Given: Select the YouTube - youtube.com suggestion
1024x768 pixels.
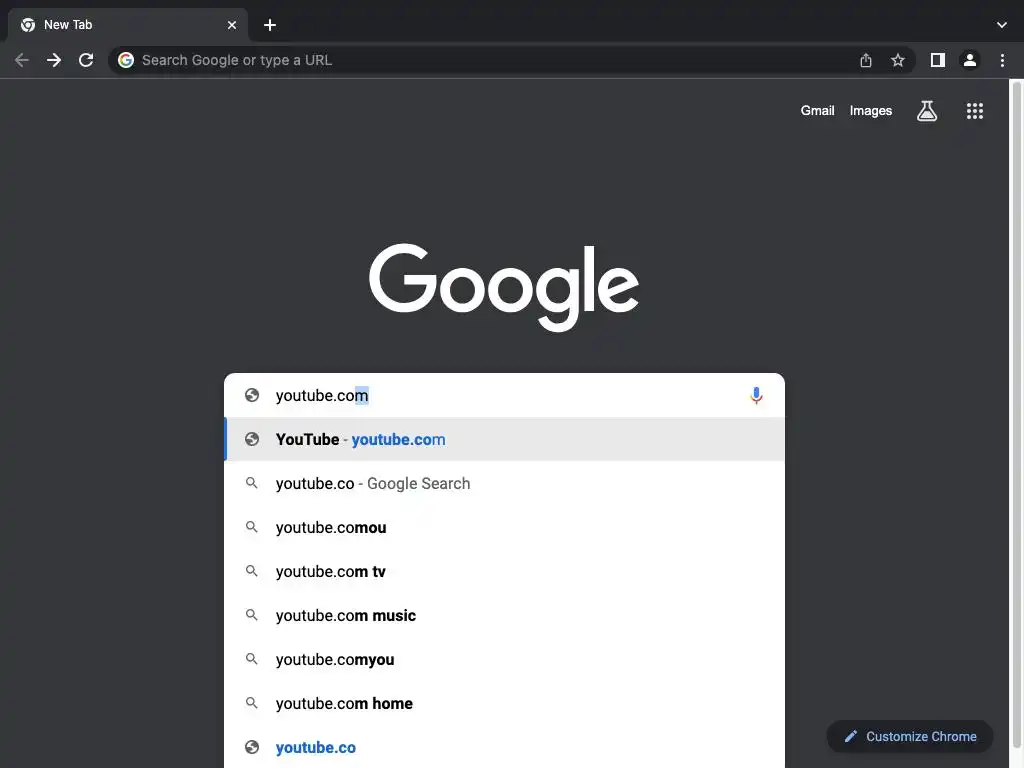Looking at the screenshot, I should 504,440.
